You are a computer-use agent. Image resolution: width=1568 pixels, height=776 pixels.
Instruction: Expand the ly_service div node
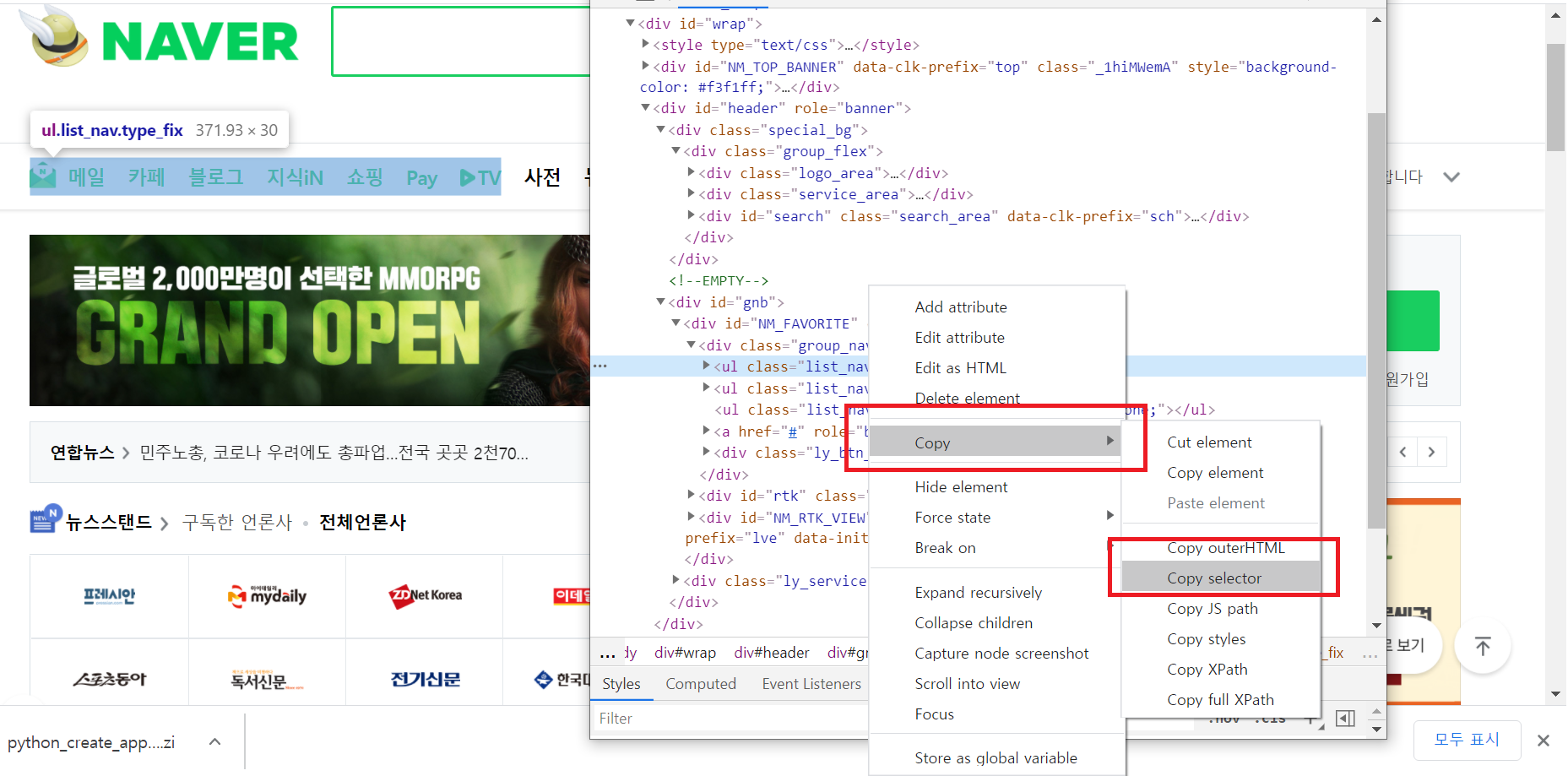click(x=675, y=580)
